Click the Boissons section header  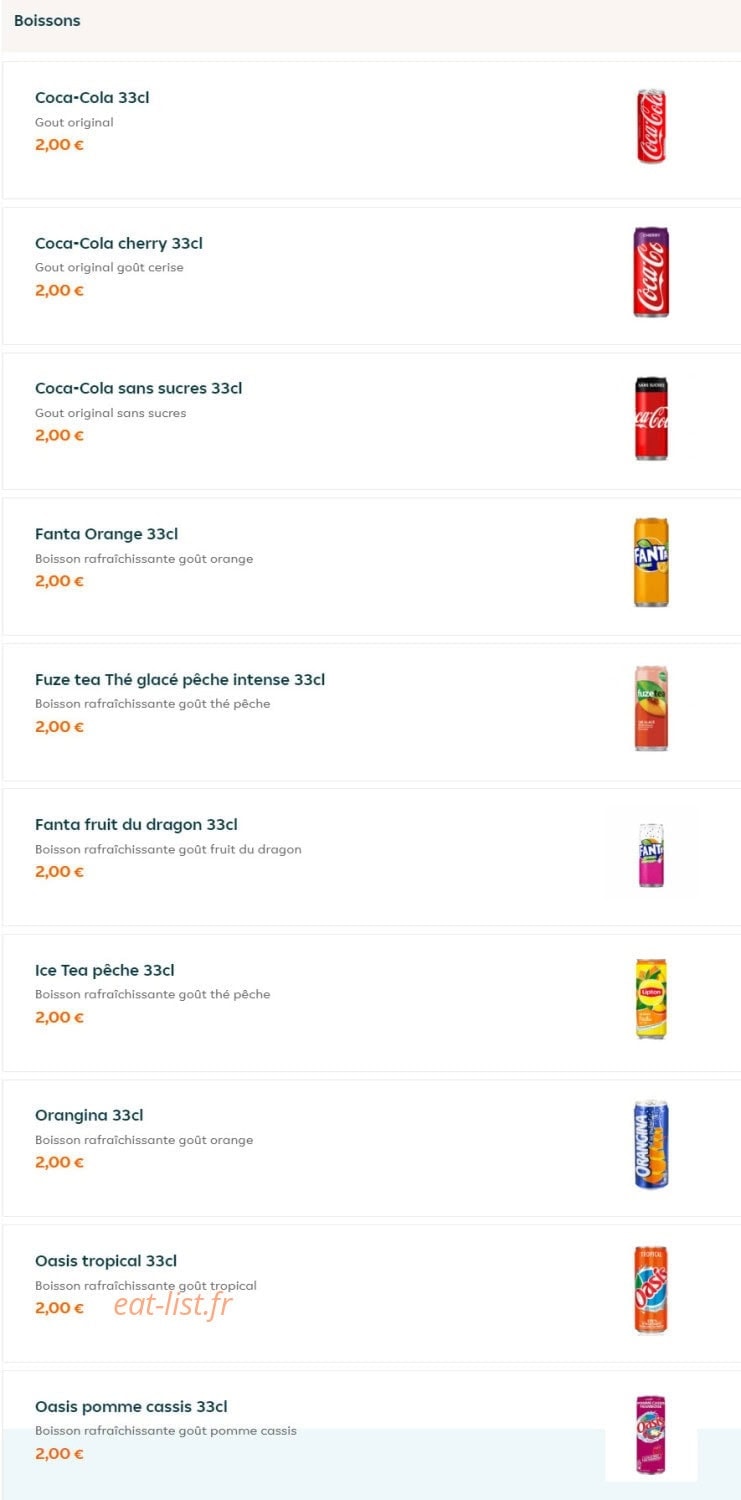[x=47, y=20]
